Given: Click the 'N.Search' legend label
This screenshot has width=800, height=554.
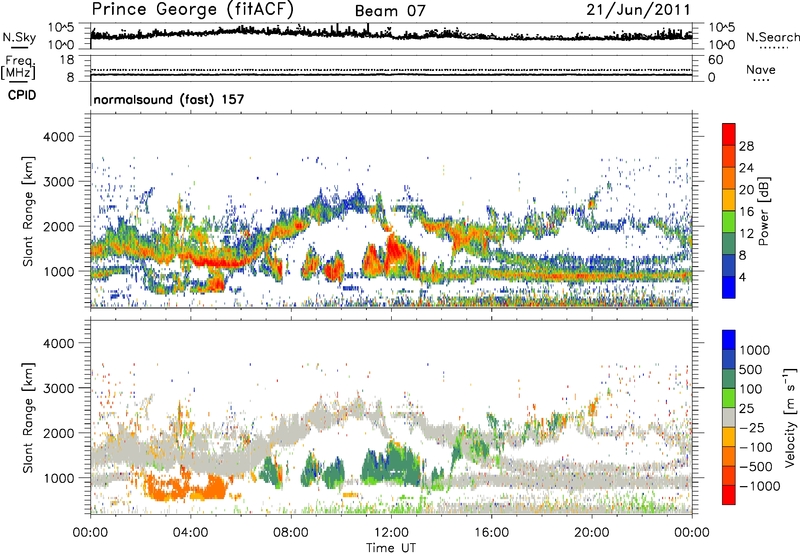Looking at the screenshot, I should [x=772, y=37].
